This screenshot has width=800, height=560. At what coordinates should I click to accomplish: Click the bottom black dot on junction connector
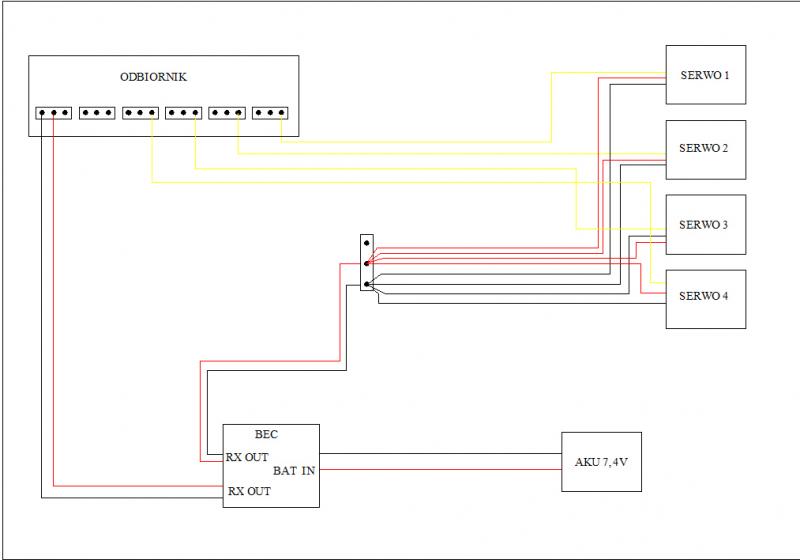point(367,284)
